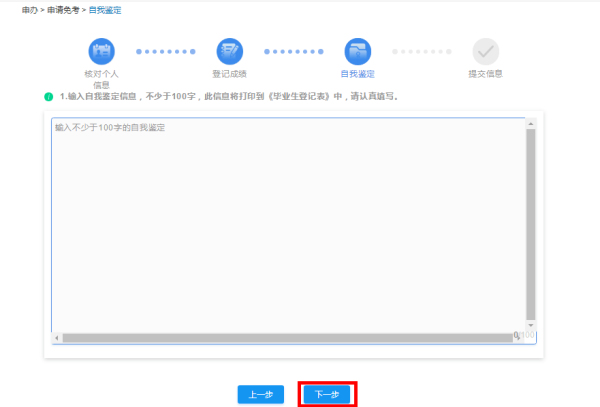Image resolution: width=600 pixels, height=407 pixels.
Task: Go back with the 上一步 button
Action: click(x=261, y=394)
